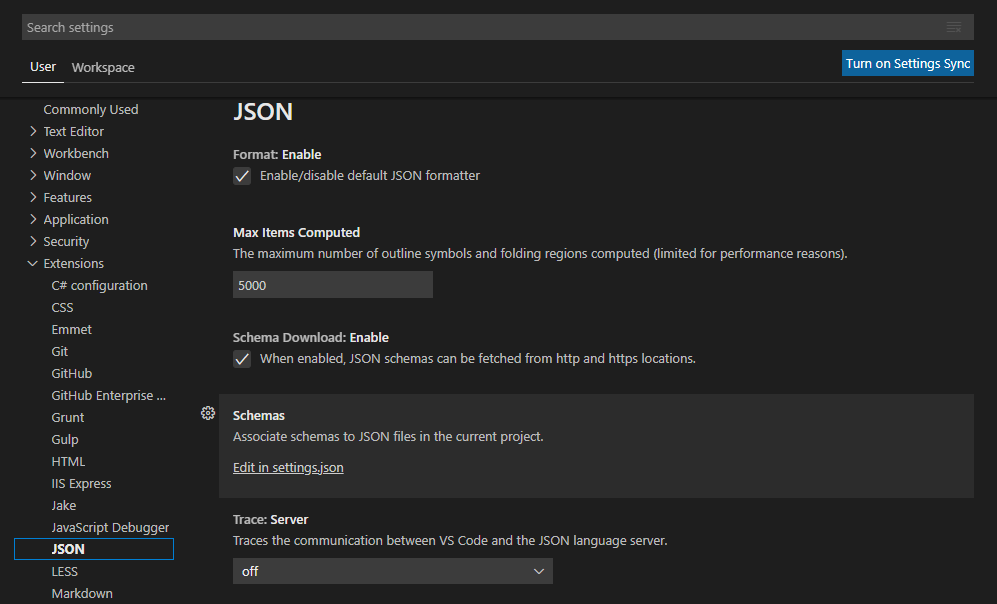The image size is (997, 604).
Task: Select Grunt under Extensions
Action: 67,418
